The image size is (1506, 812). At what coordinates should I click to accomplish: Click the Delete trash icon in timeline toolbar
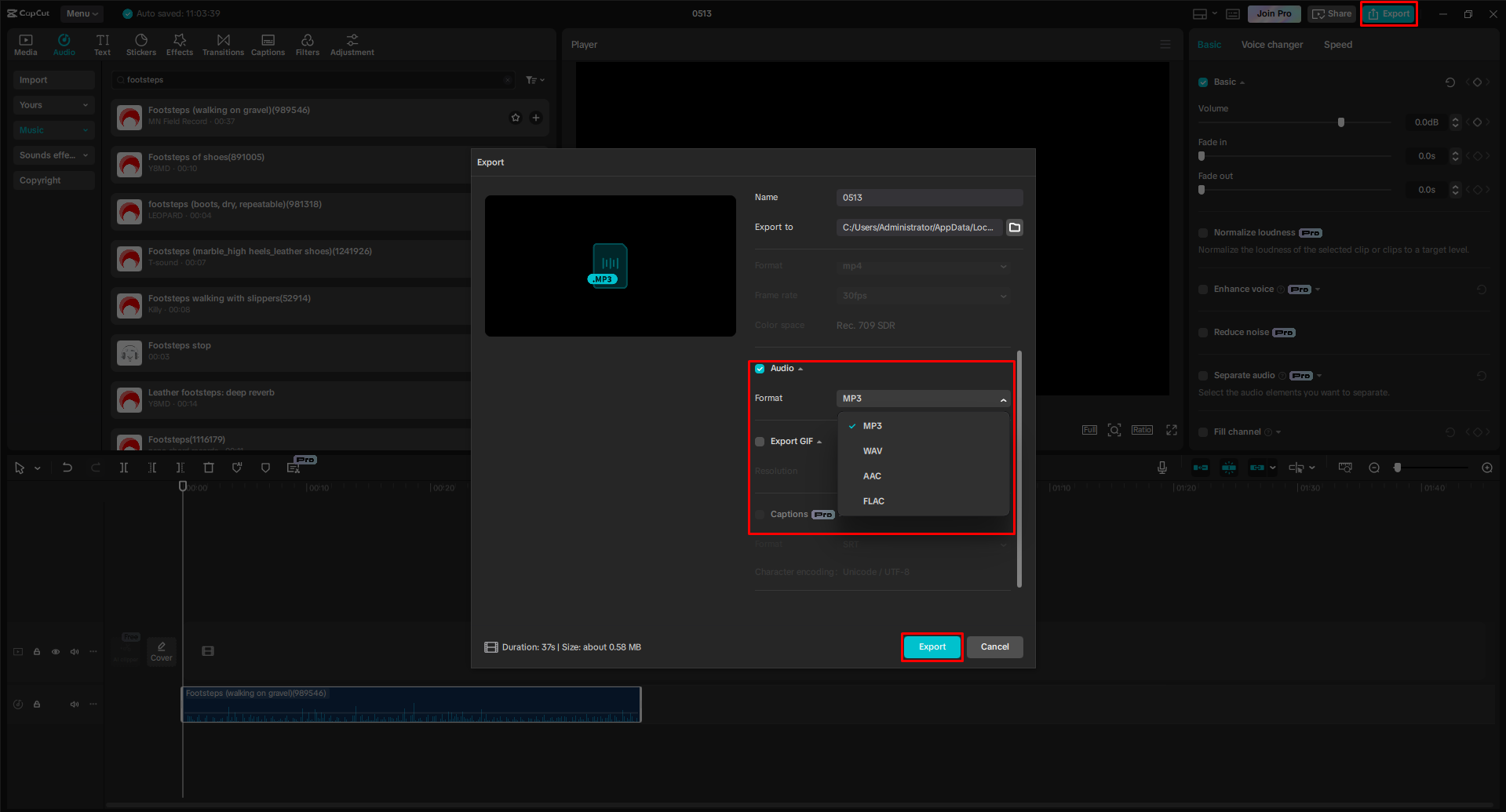(209, 467)
